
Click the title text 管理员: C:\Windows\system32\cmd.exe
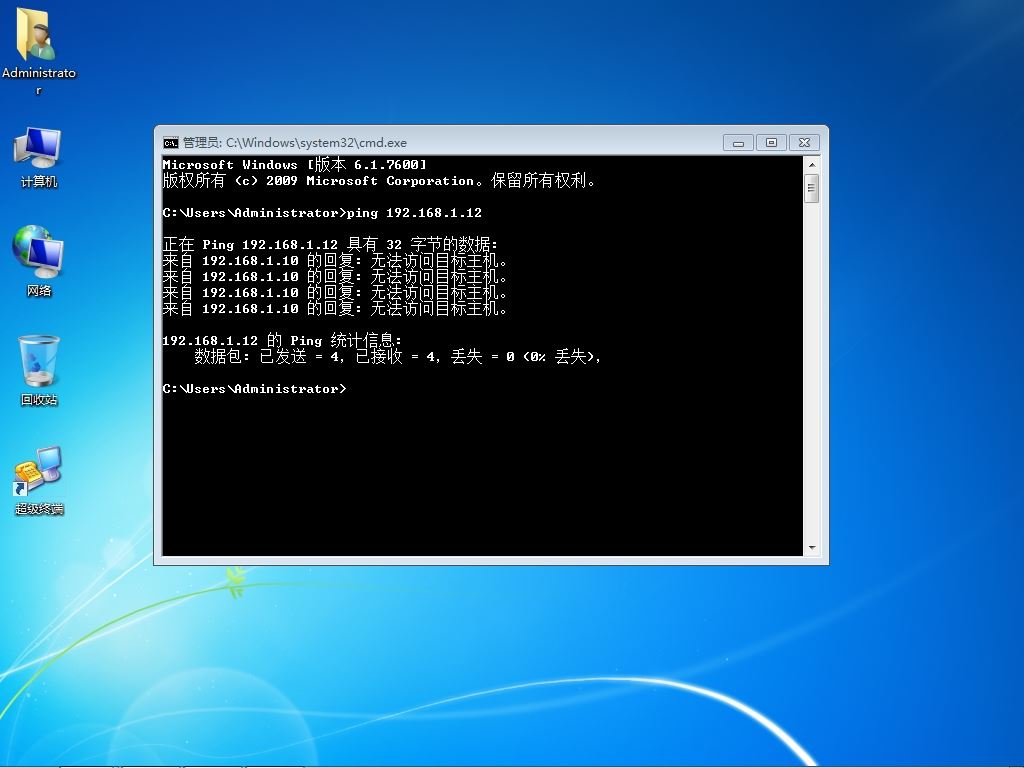[x=295, y=142]
